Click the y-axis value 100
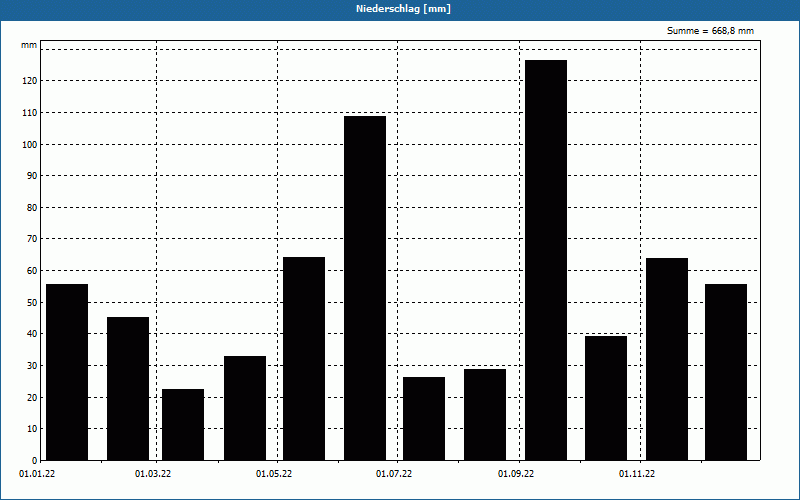The width and height of the screenshot is (800, 500). click(x=31, y=144)
